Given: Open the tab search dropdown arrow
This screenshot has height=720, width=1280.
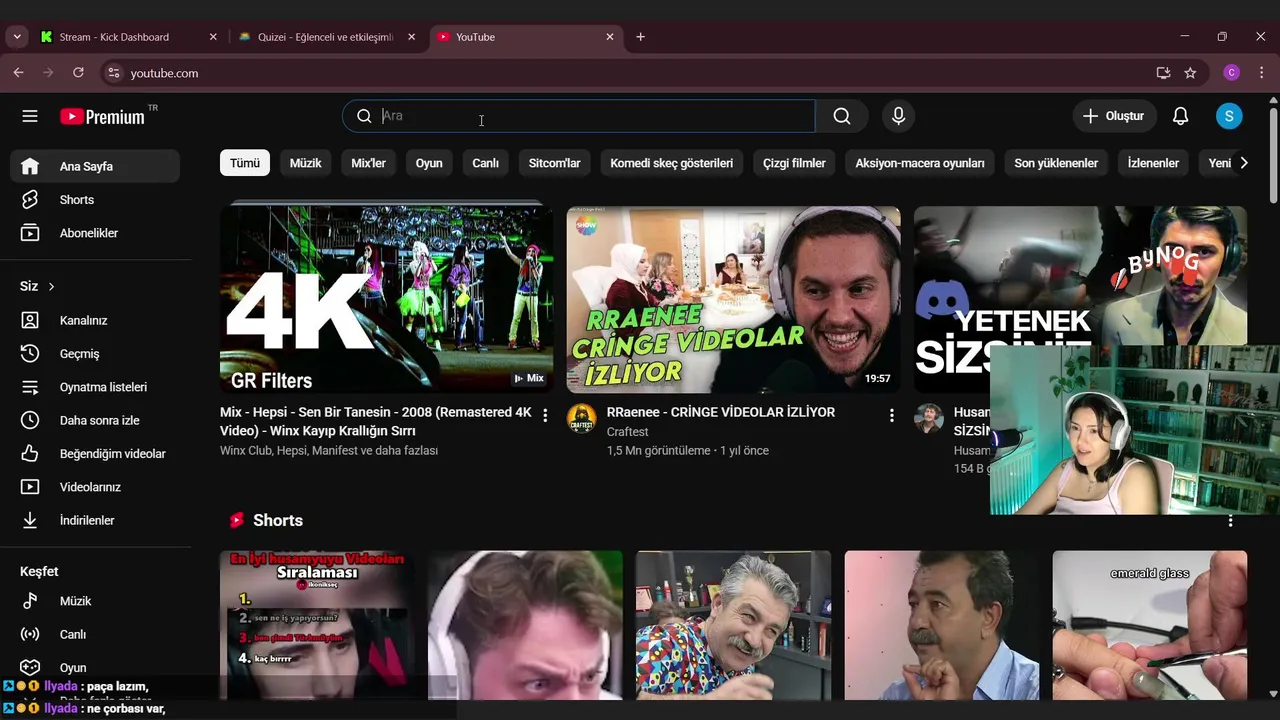Looking at the screenshot, I should (x=16, y=37).
